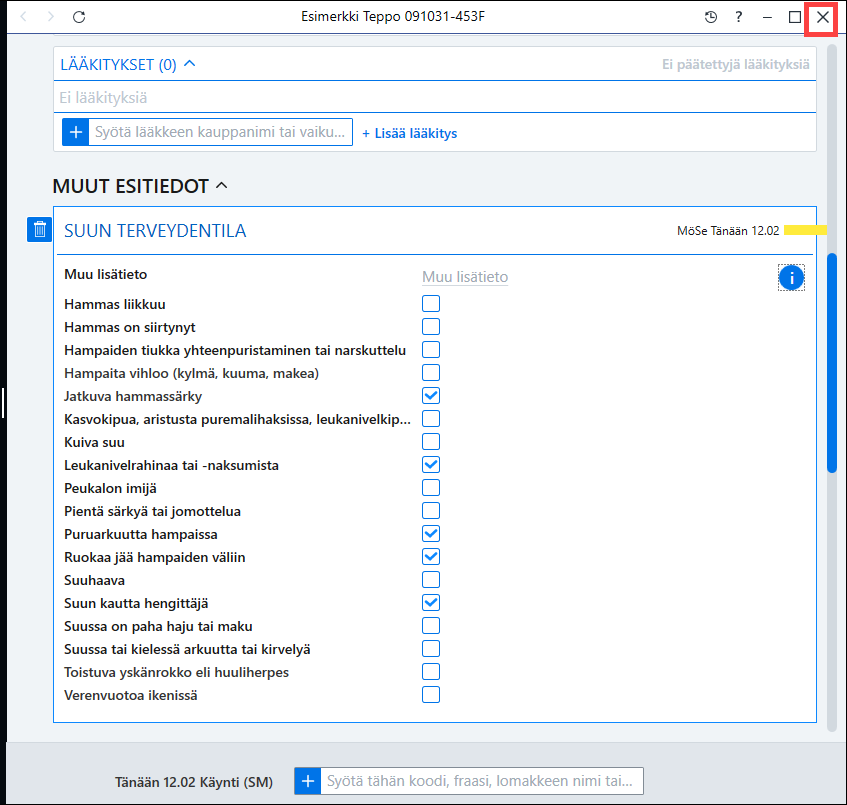Viewport: 847px width, 805px height.
Task: Check Toistuva yskänrokko eli huuliherpes checkbox
Action: (x=431, y=672)
